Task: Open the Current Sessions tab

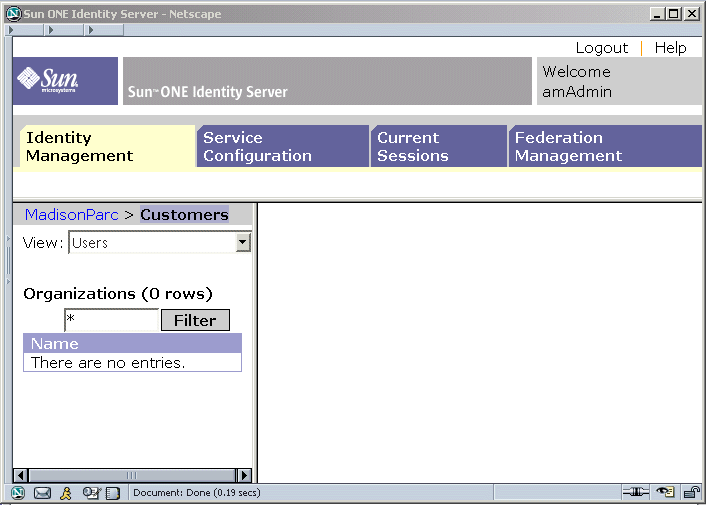Action: (439, 146)
